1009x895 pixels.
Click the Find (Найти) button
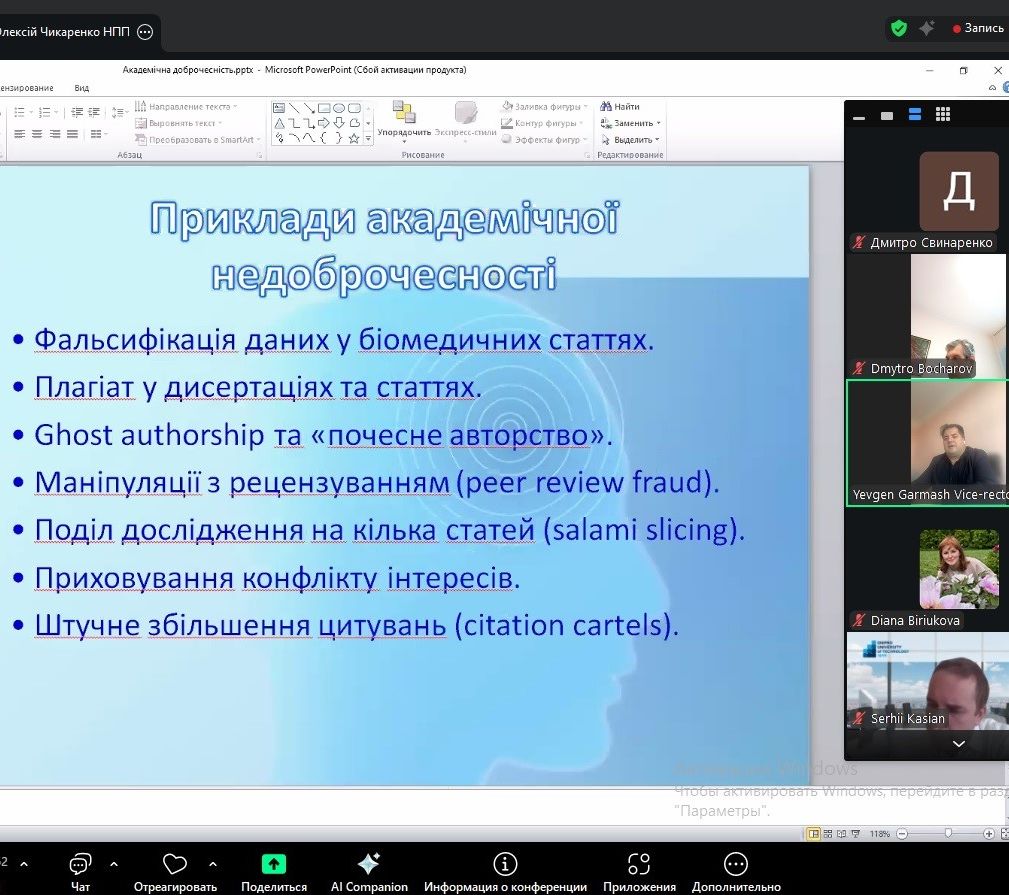point(621,106)
